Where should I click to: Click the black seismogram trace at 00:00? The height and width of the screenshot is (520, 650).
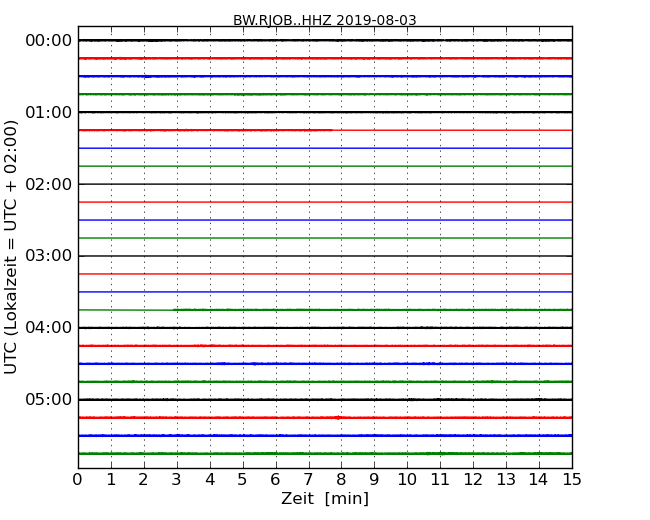point(325,40)
